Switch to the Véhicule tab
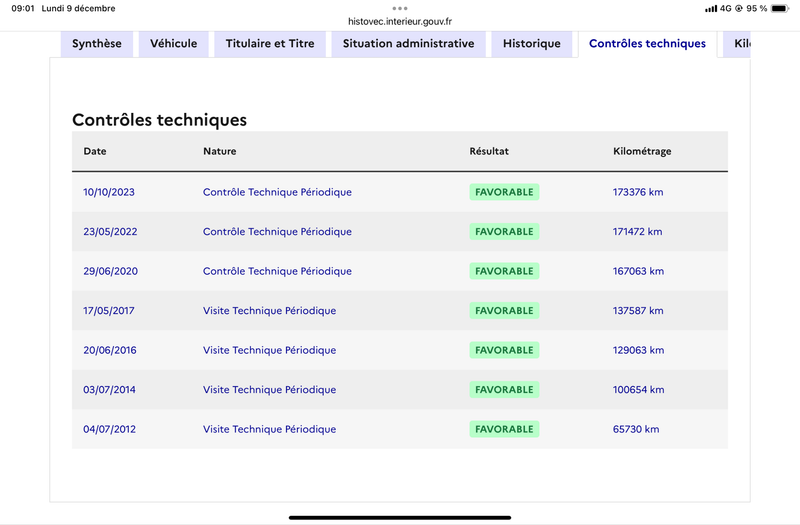The width and height of the screenshot is (800, 525). click(173, 44)
